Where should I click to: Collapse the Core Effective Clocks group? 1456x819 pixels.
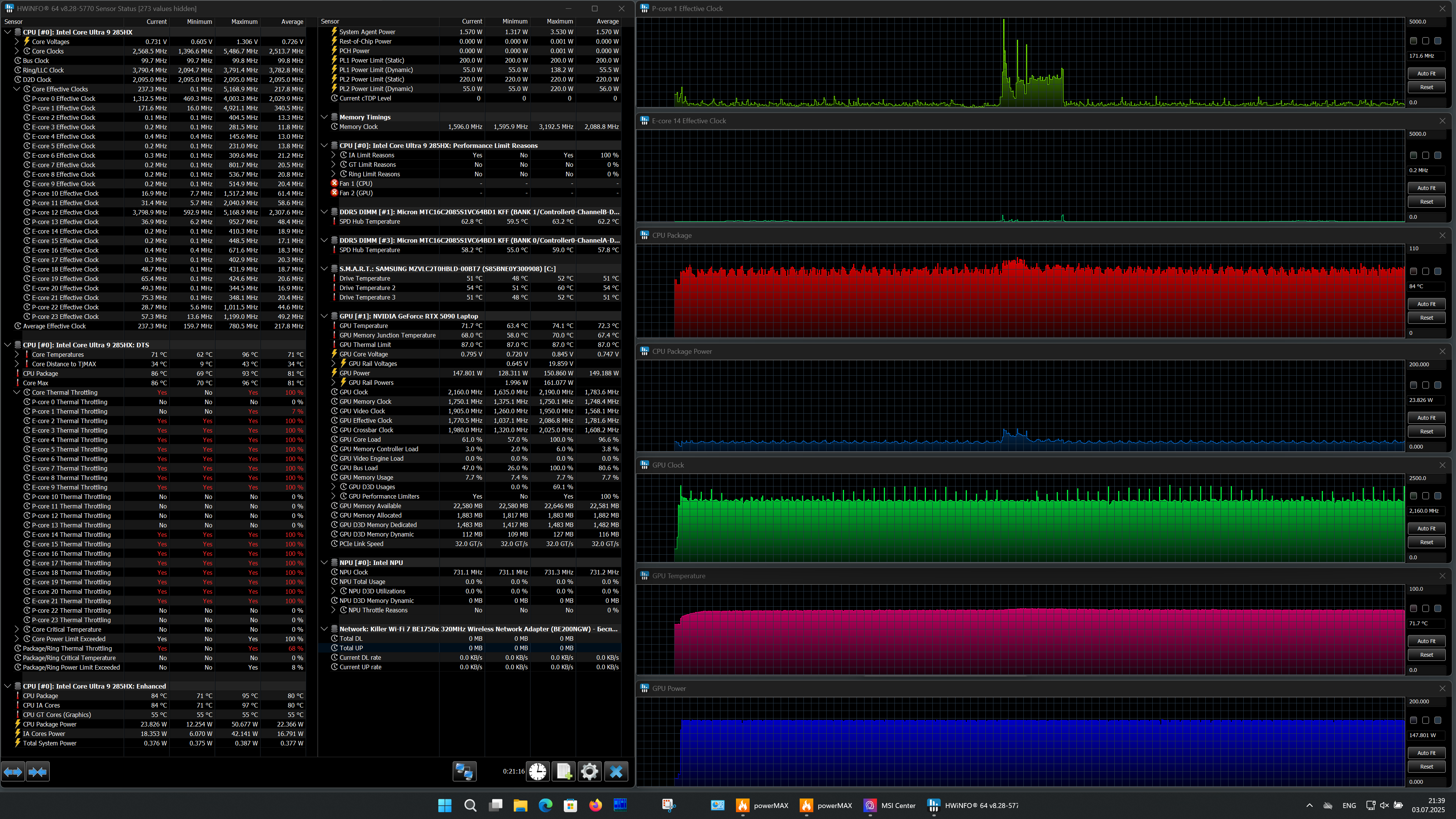(17, 89)
